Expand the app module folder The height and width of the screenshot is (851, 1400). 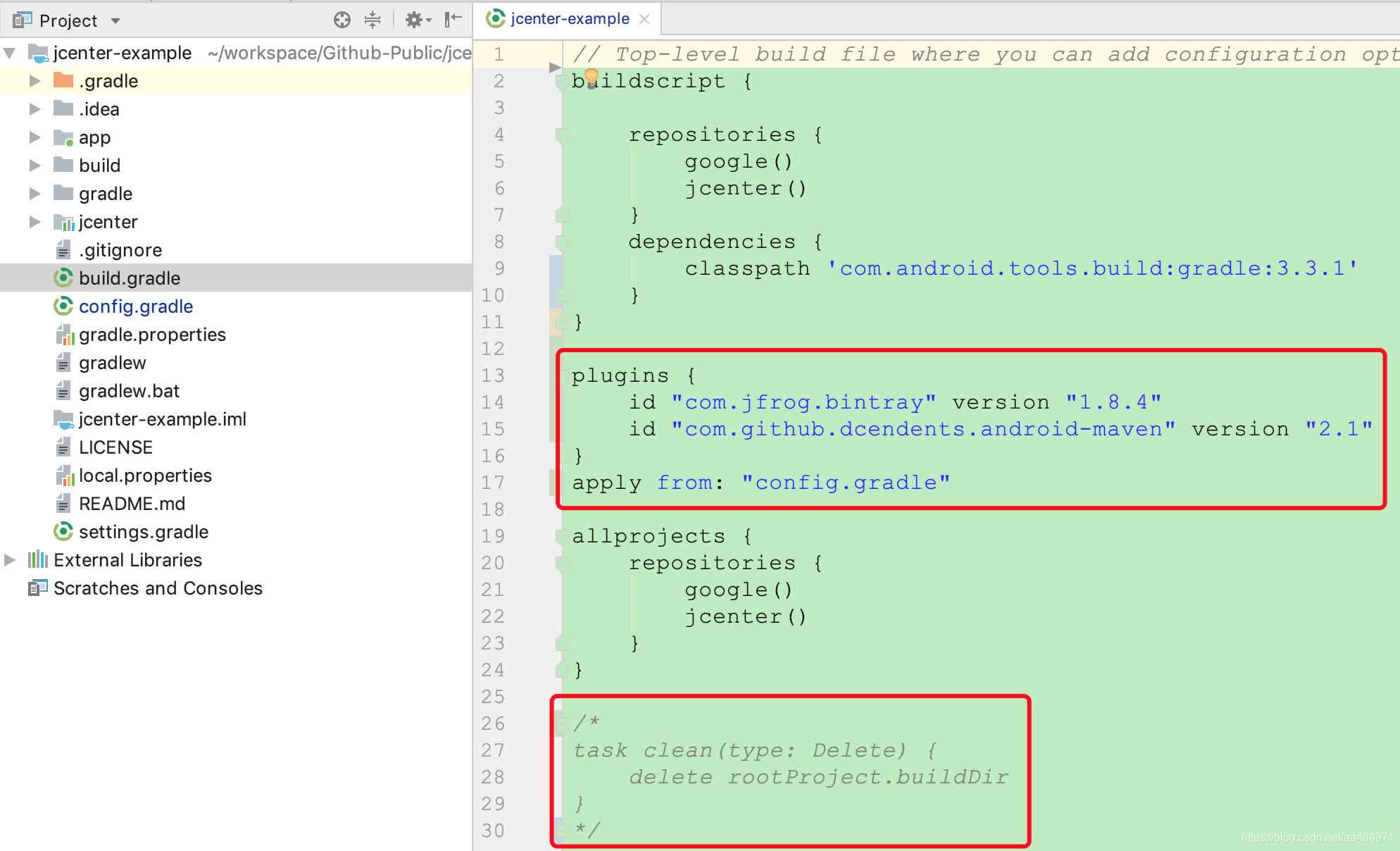[x=35, y=137]
